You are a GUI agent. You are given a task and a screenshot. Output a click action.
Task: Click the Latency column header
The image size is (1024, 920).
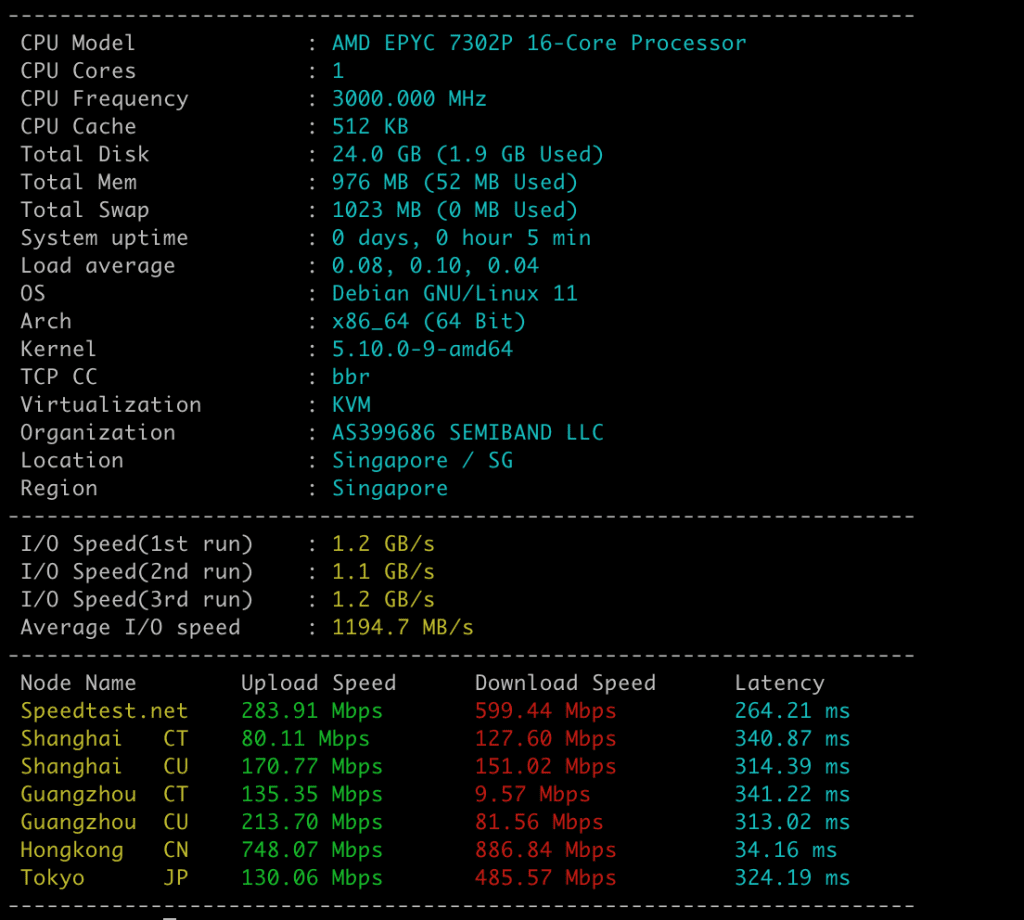(x=779, y=683)
